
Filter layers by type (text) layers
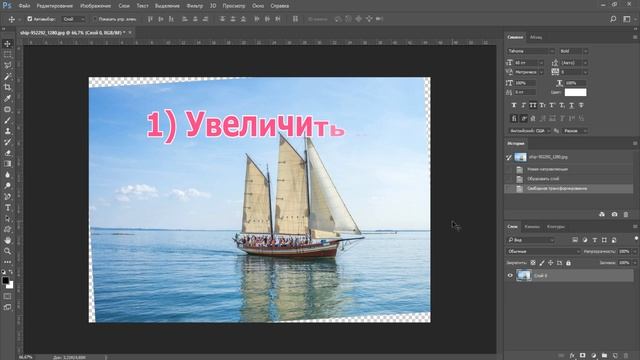tap(594, 240)
